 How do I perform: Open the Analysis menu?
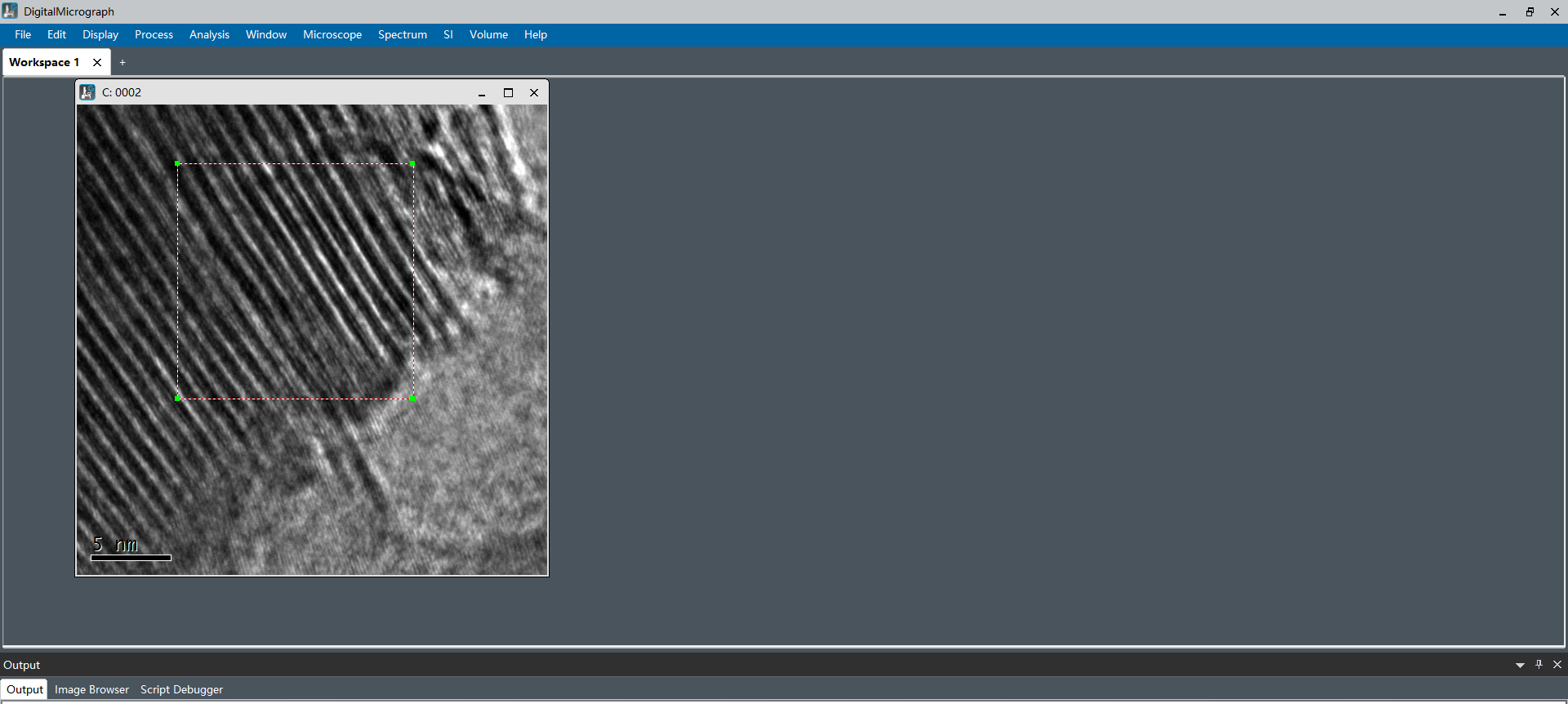point(209,34)
